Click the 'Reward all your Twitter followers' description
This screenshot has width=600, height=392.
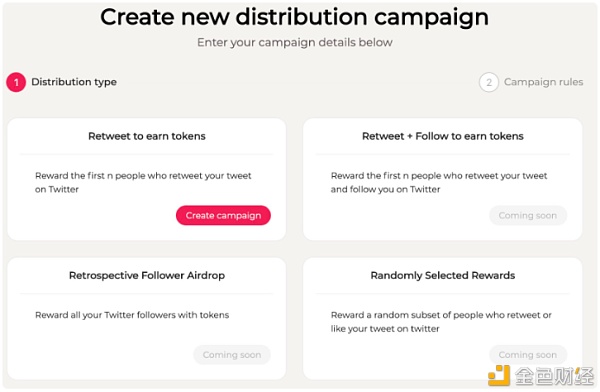[x=132, y=315]
